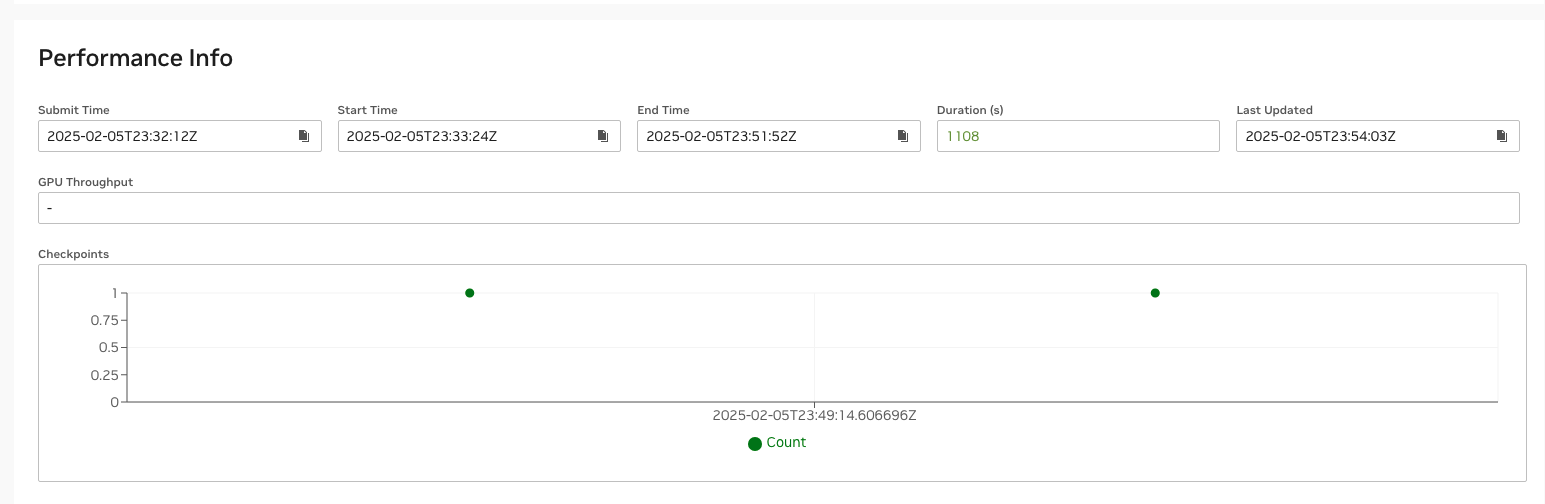Select the Duration field showing 1108
This screenshot has width=1545, height=504.
pos(1077,136)
